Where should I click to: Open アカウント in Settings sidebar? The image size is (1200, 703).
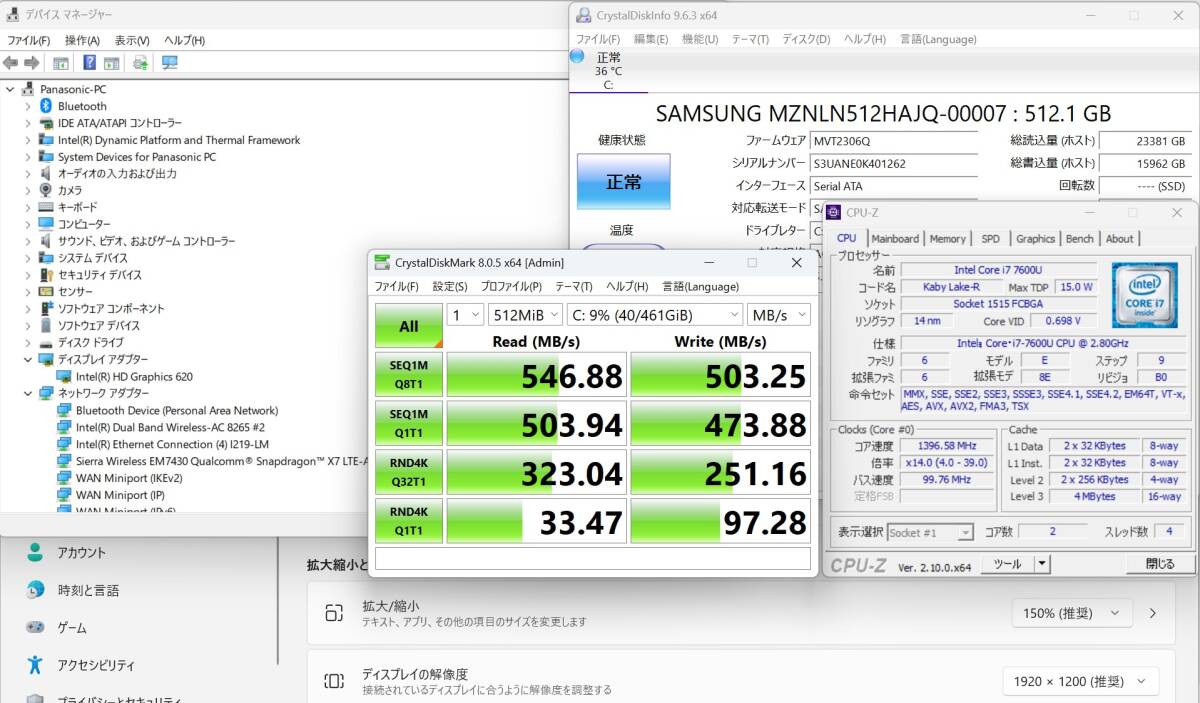click(81, 552)
